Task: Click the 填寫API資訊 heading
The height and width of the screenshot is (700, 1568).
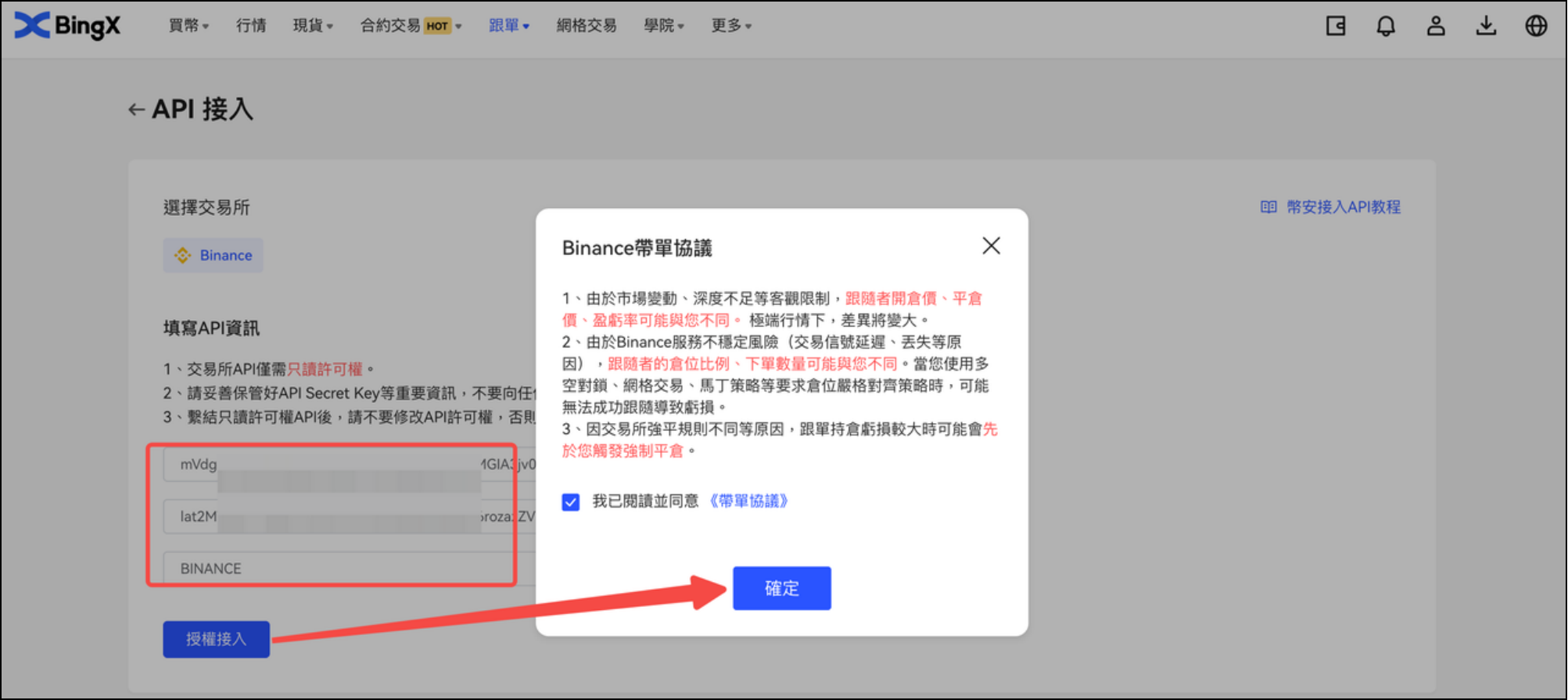Action: coord(211,328)
